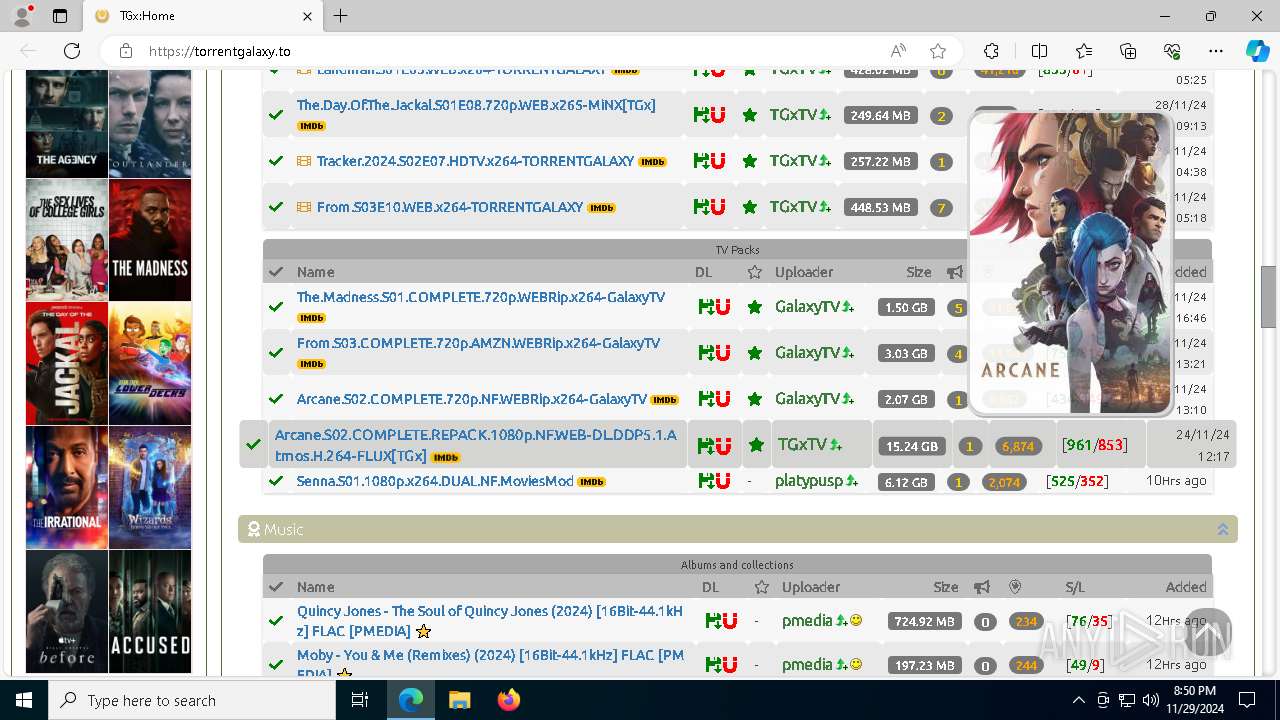
Task: Click the taskbar search box
Action: 192,700
